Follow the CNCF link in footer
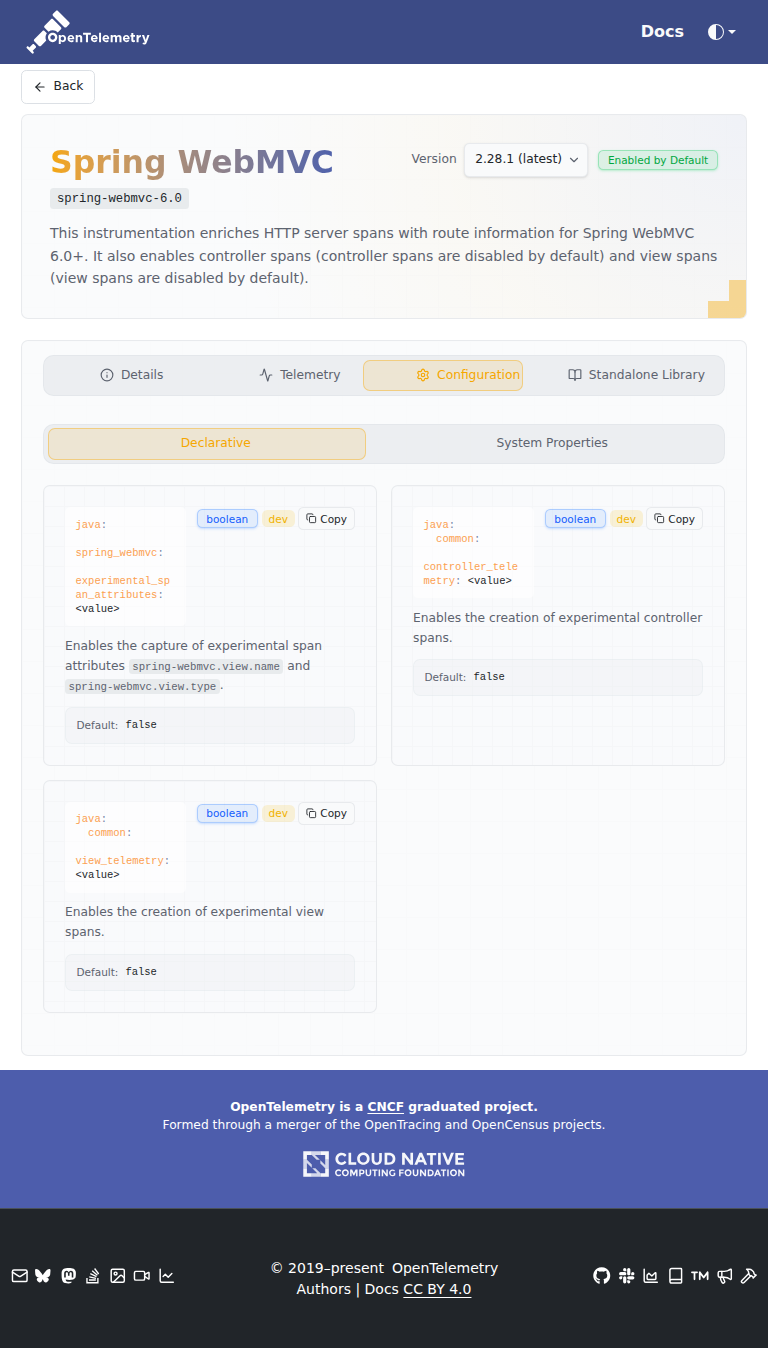 point(385,1106)
